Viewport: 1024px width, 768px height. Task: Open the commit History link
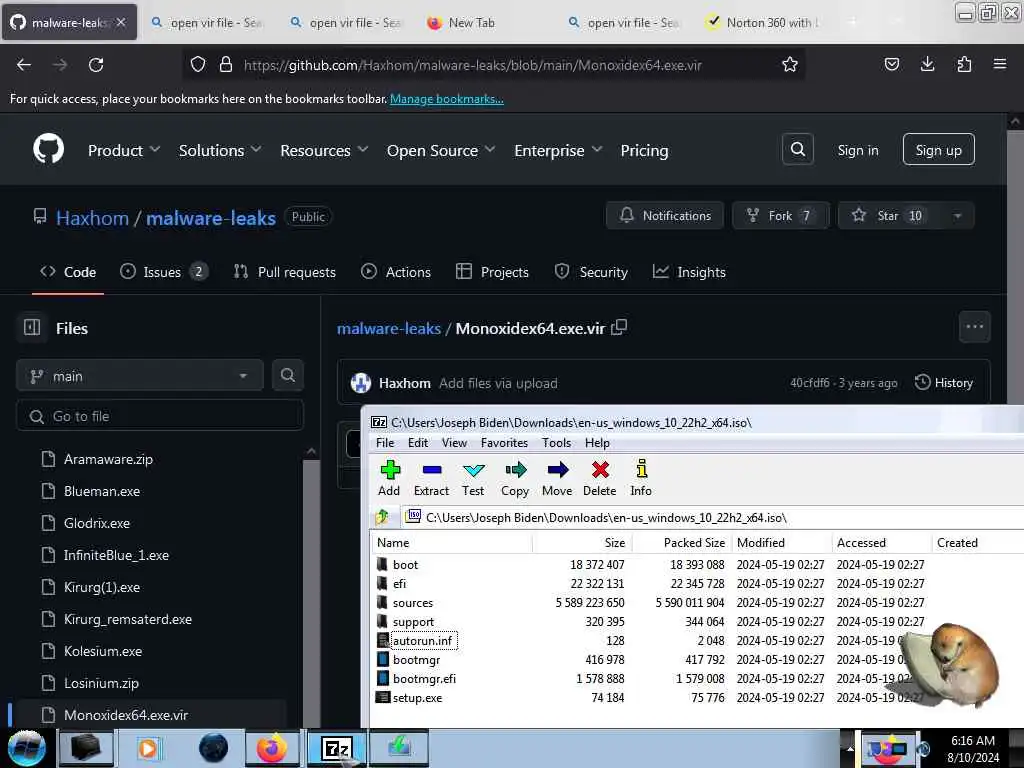(944, 383)
